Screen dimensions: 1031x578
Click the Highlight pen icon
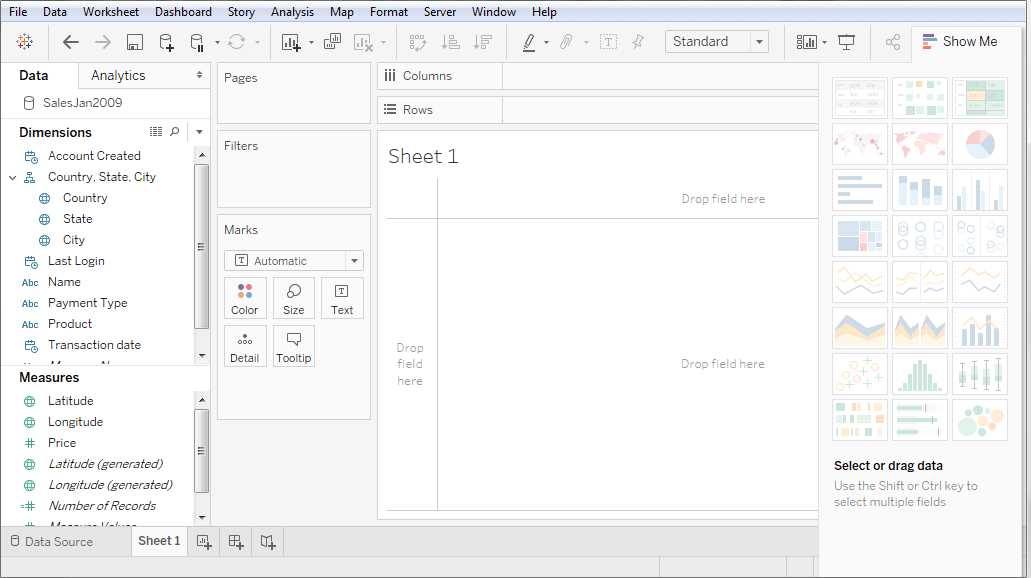(x=529, y=42)
